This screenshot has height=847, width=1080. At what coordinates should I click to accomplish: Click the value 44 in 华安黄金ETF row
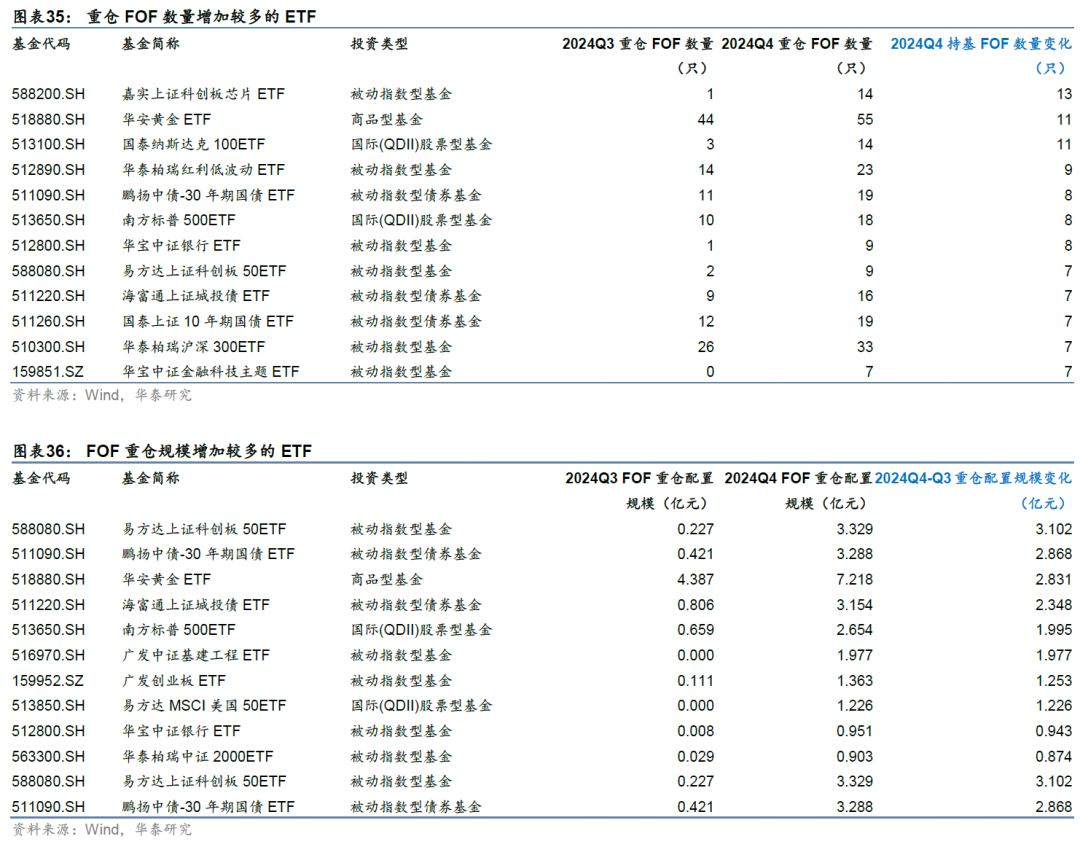pyautogui.click(x=705, y=120)
